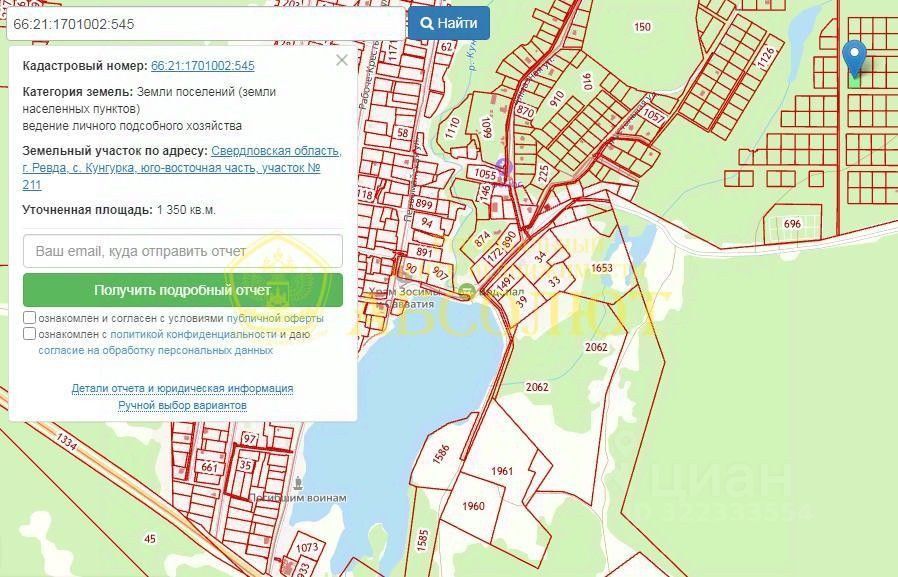Screen dimensions: 898x577
Task: Click Получить подробный отчет green button
Action: 183,290
